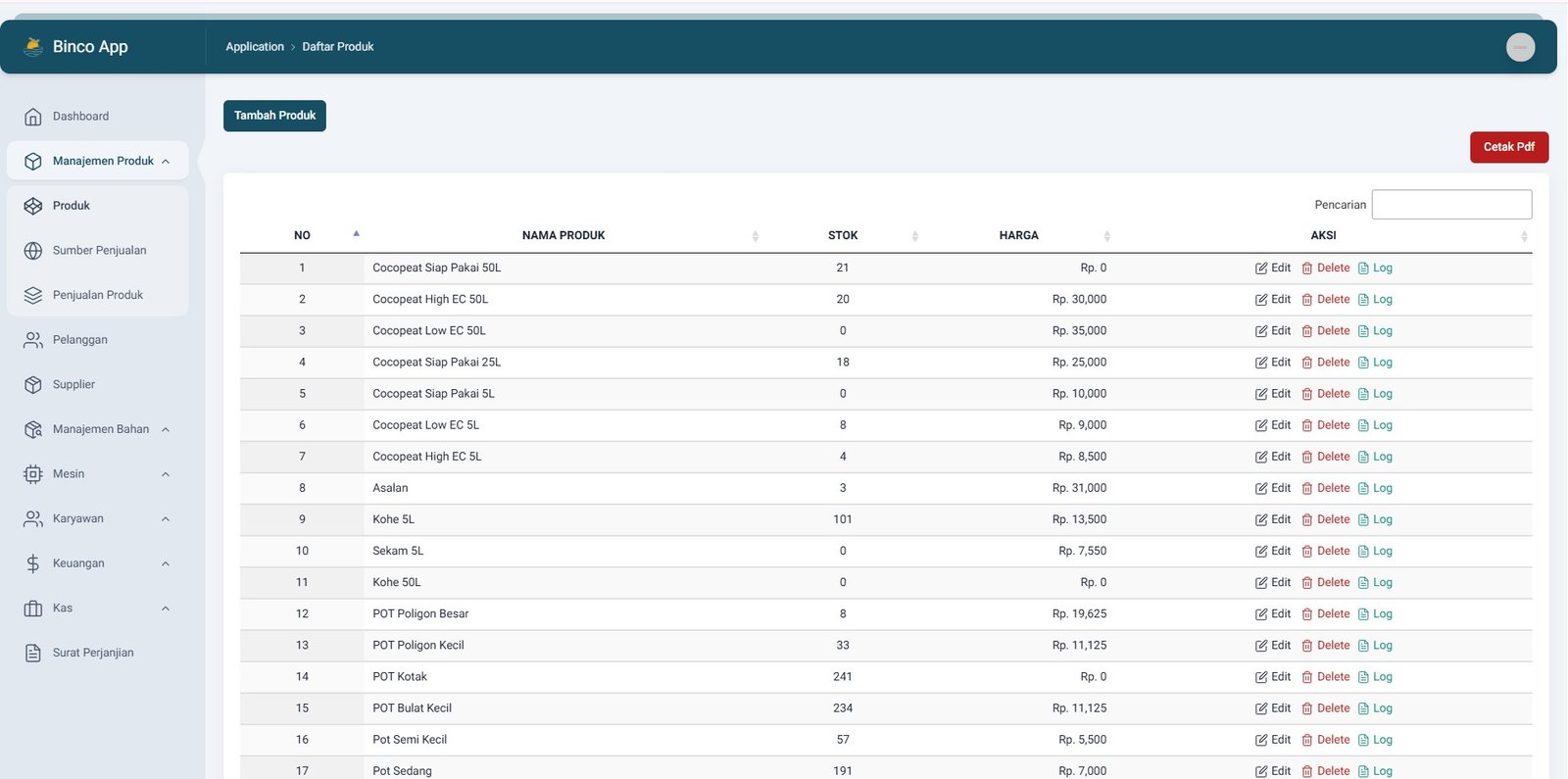This screenshot has width=1568, height=779.
Task: Click the Karyawan people icon
Action: 33,519
